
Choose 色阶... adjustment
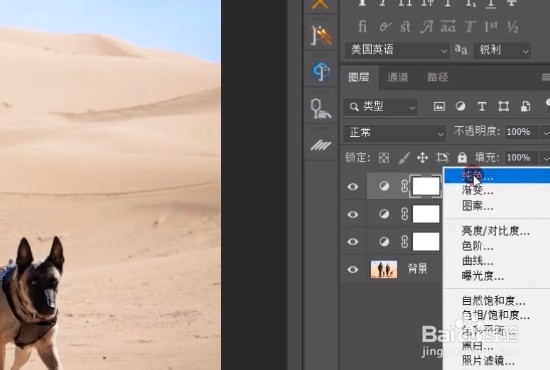[497, 246]
